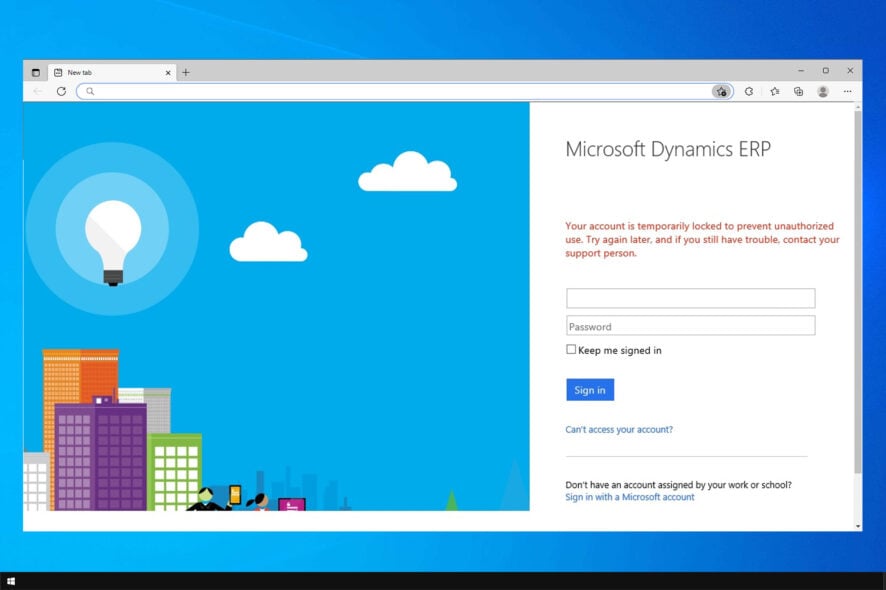
Task: Click the Windows Start button
Action: click(11, 581)
